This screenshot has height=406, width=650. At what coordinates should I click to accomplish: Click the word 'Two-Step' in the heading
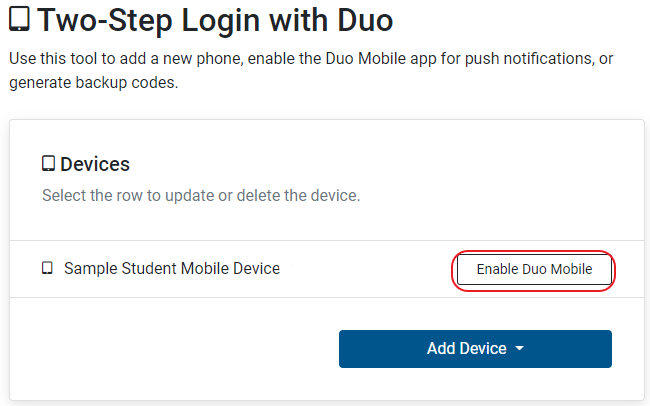tap(93, 20)
